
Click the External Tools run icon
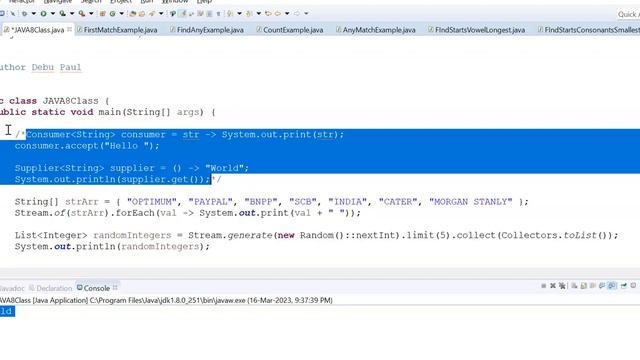click(x=82, y=14)
